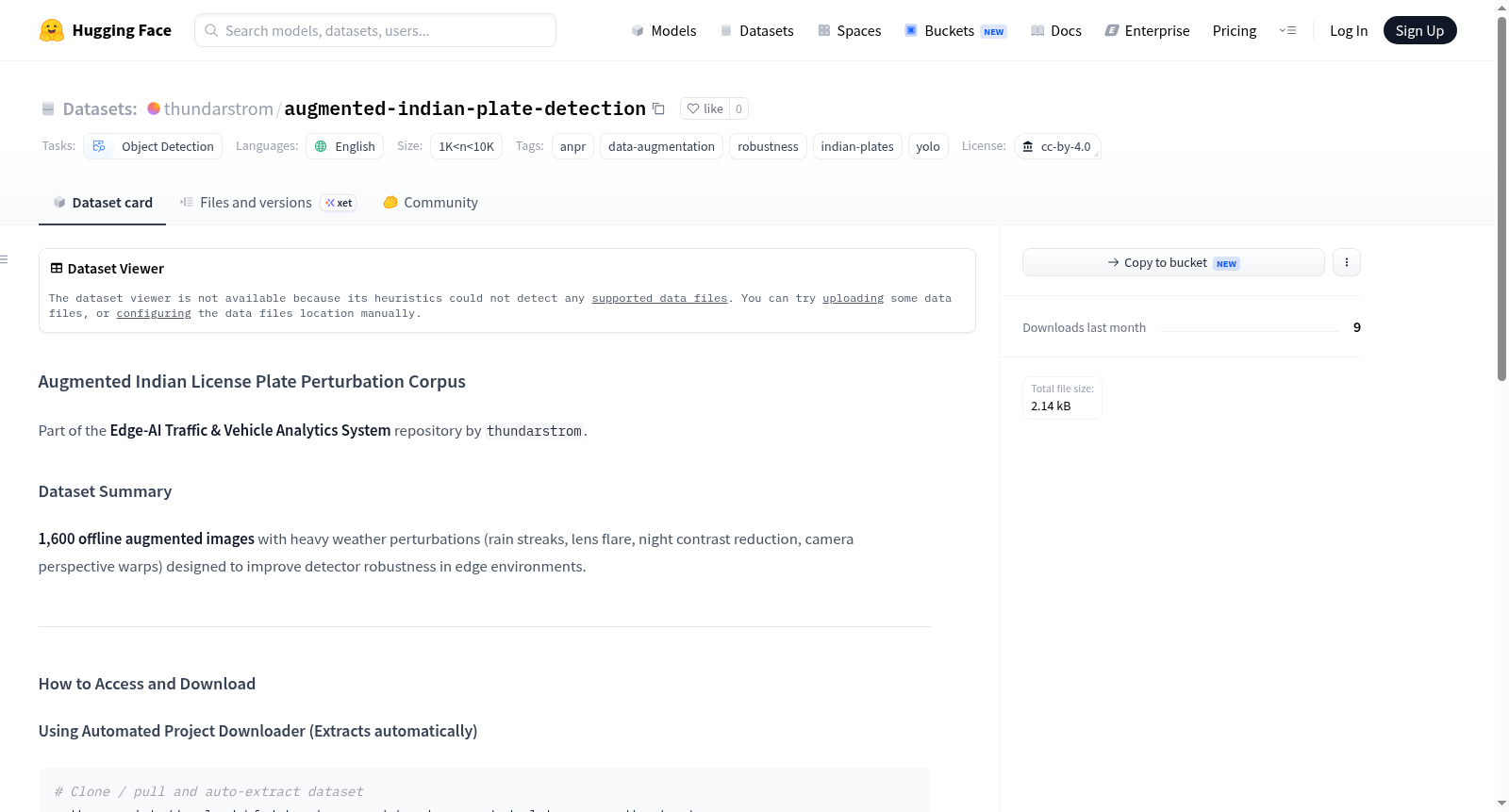Open the Buckets nav item
The width and height of the screenshot is (1509, 812).
(955, 30)
